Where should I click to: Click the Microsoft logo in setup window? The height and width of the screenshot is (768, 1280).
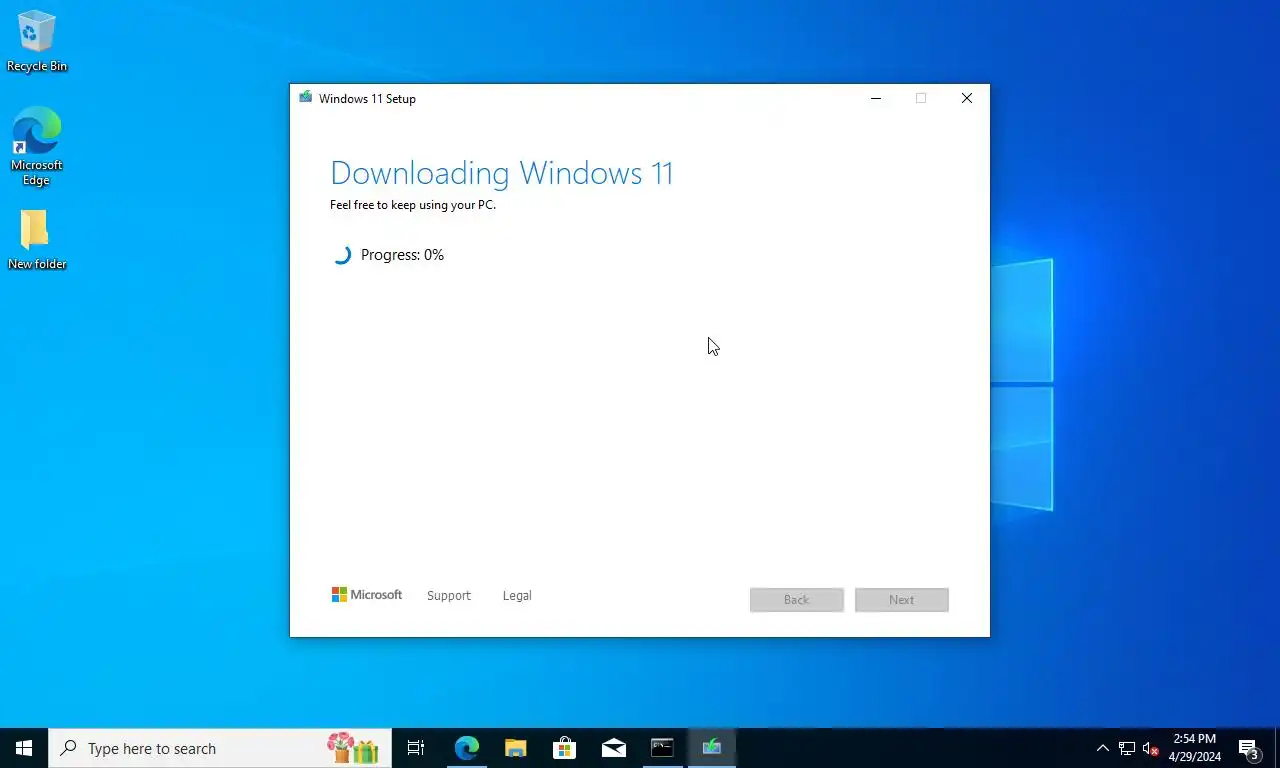[x=367, y=595]
